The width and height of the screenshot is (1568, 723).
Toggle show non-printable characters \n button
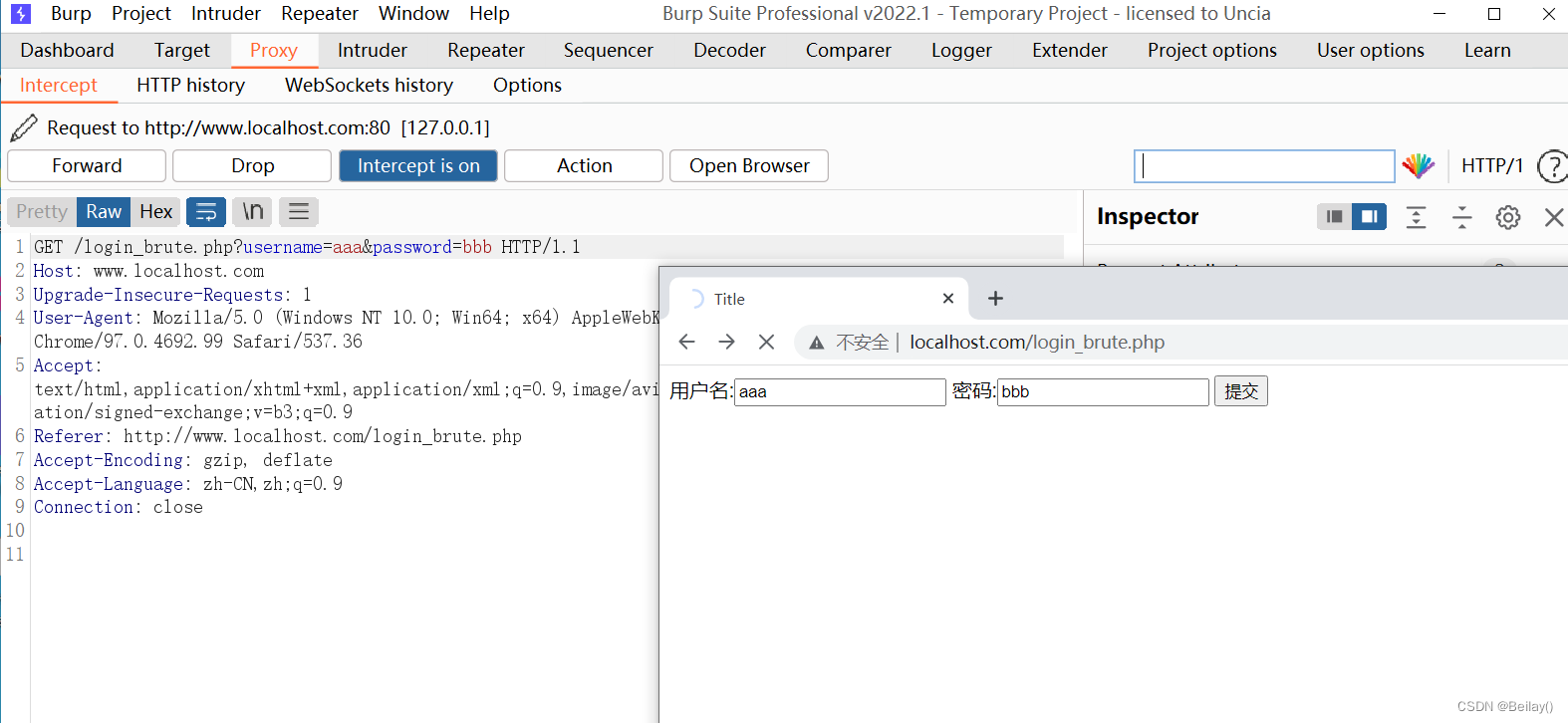tap(253, 211)
